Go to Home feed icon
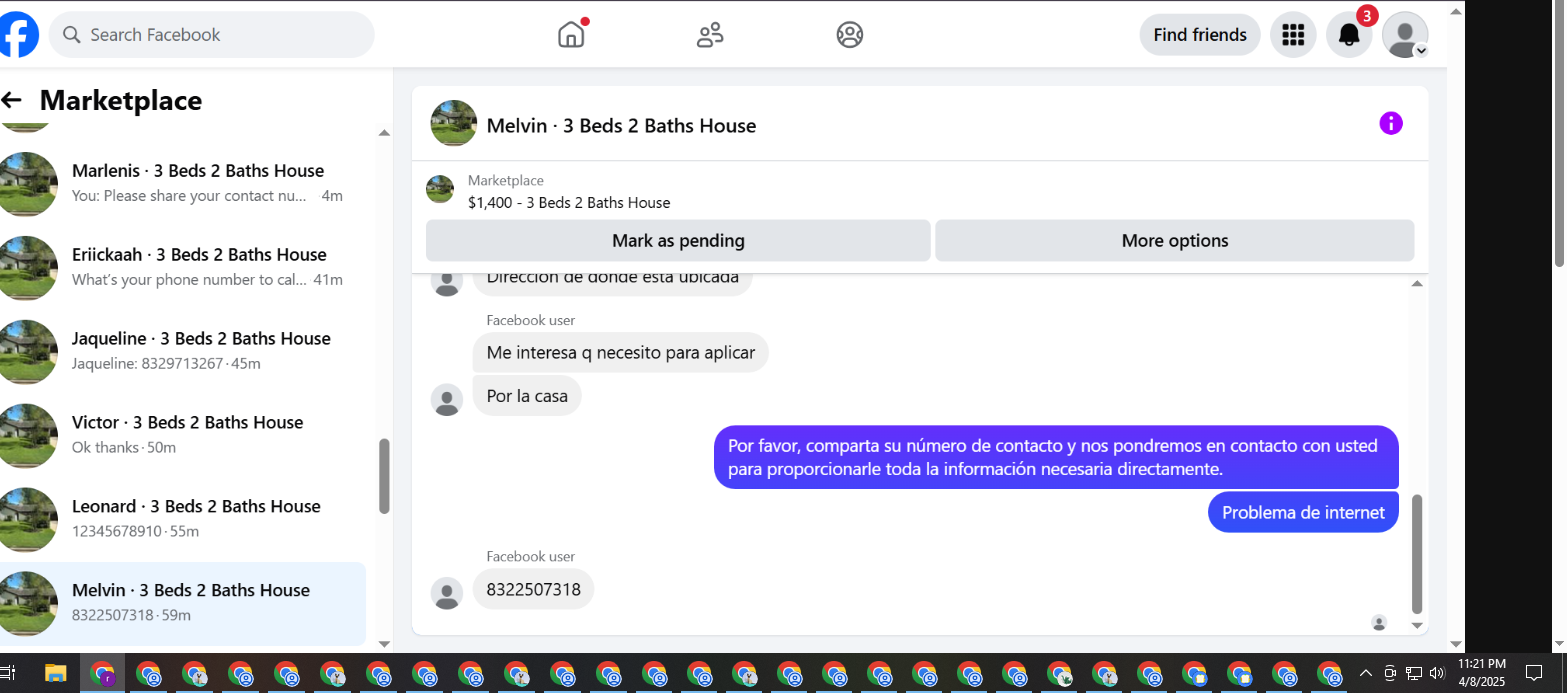The image size is (1567, 693). pyautogui.click(x=571, y=34)
